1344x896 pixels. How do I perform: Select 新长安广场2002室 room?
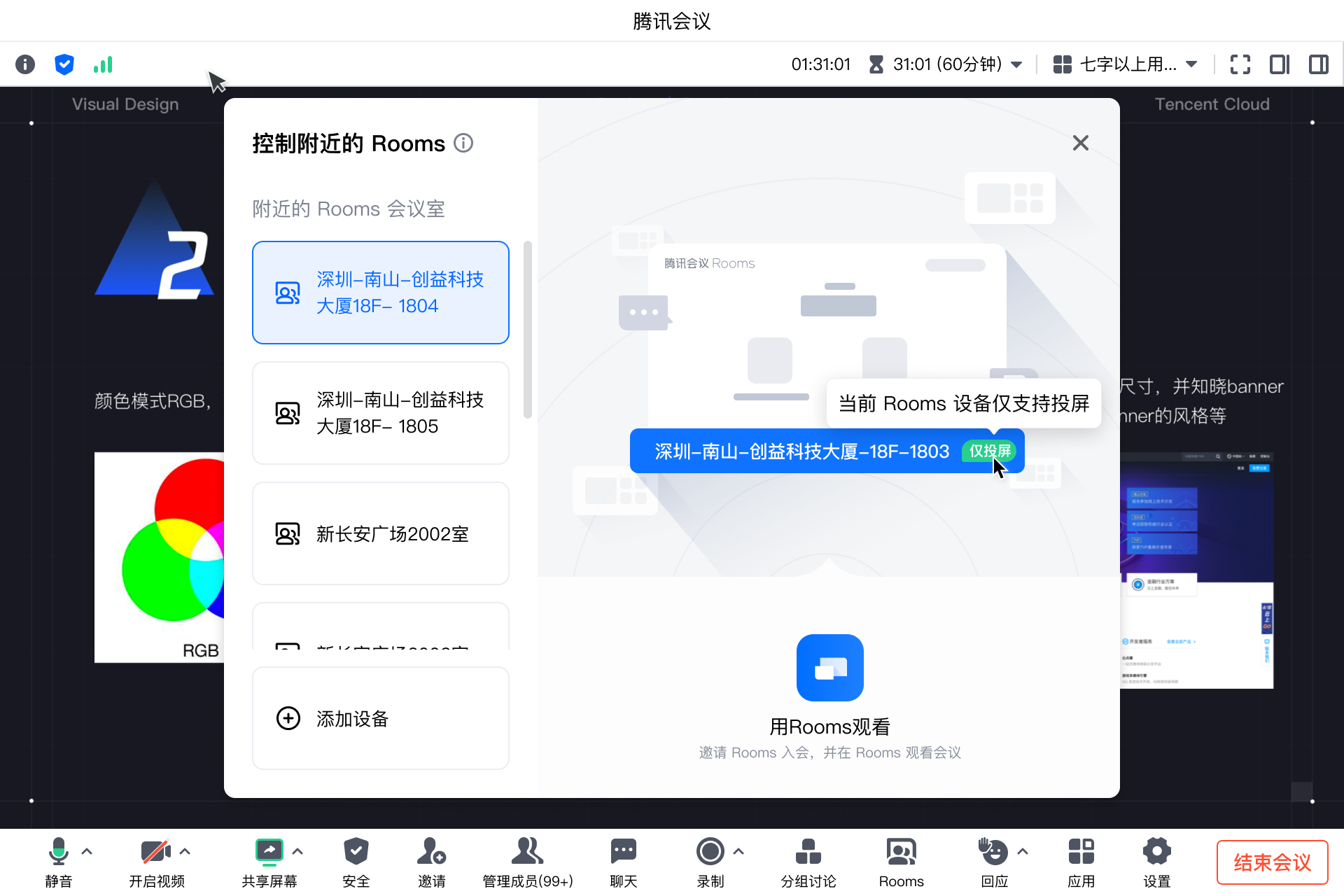point(380,533)
